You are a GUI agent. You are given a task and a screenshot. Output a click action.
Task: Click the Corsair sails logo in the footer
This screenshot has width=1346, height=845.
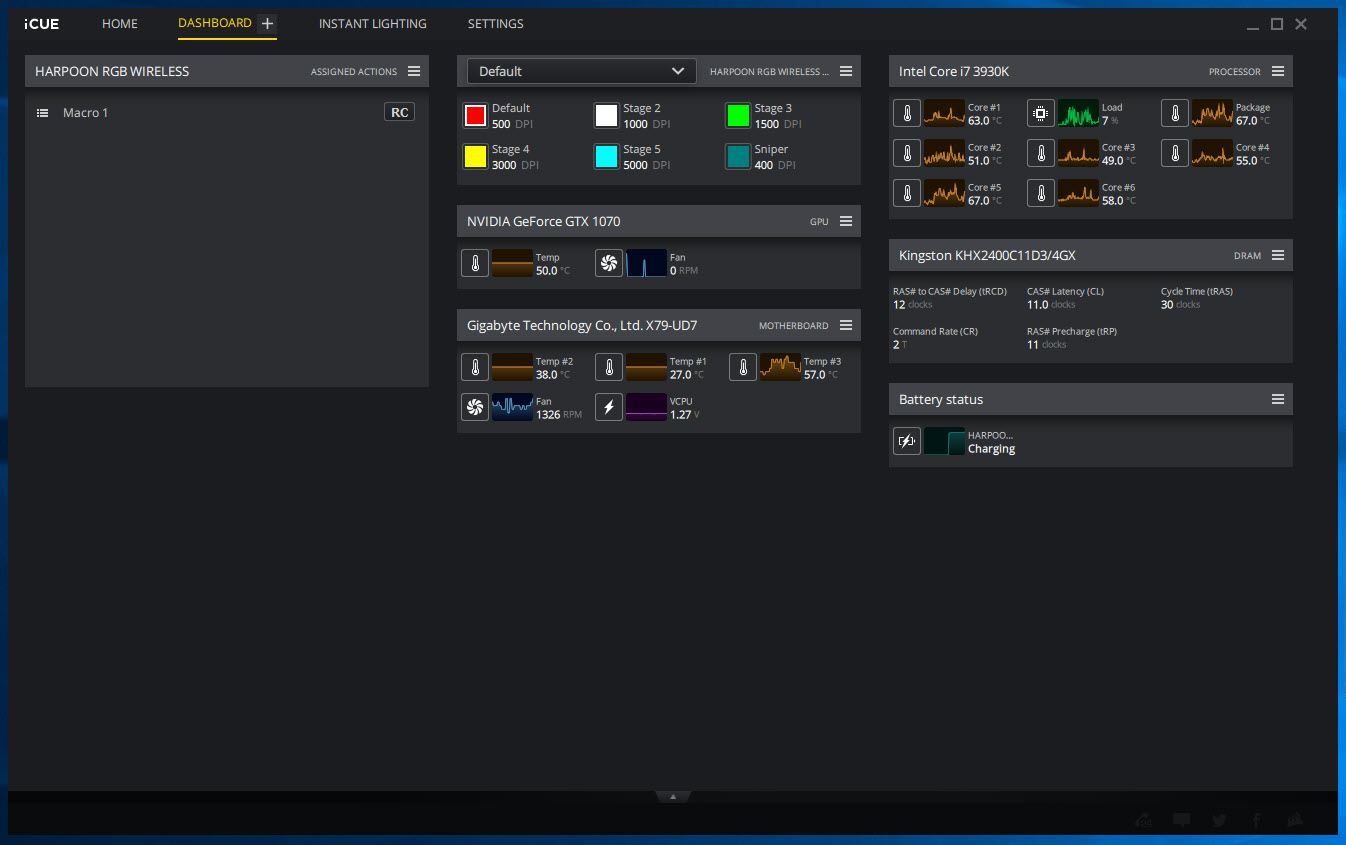click(x=1295, y=821)
